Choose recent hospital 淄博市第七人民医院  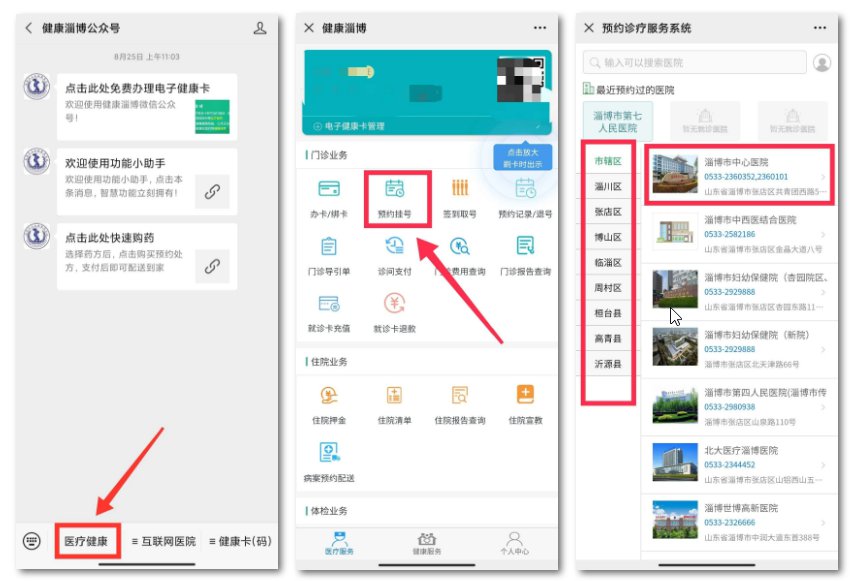click(618, 122)
